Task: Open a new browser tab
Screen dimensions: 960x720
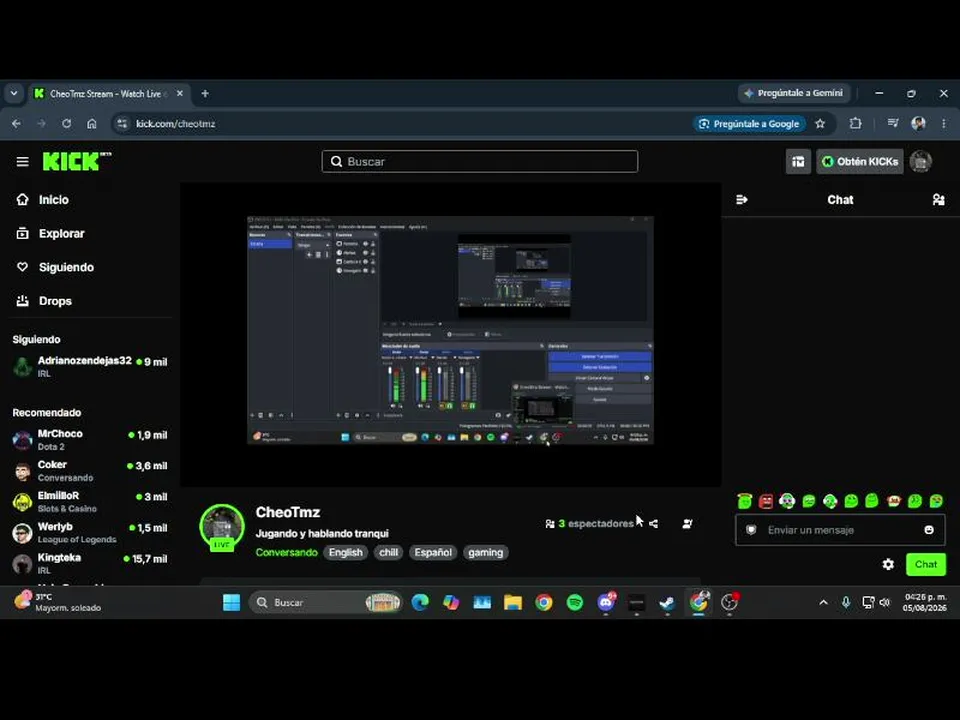Action: coord(205,94)
